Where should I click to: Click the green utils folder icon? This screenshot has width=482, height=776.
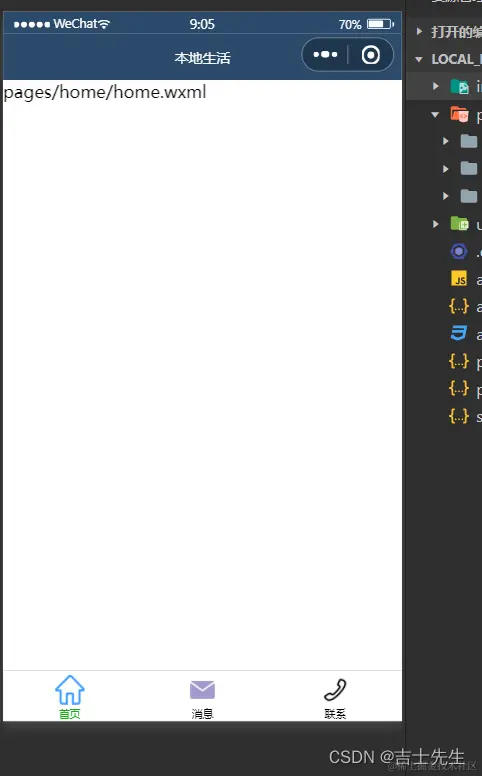[459, 224]
